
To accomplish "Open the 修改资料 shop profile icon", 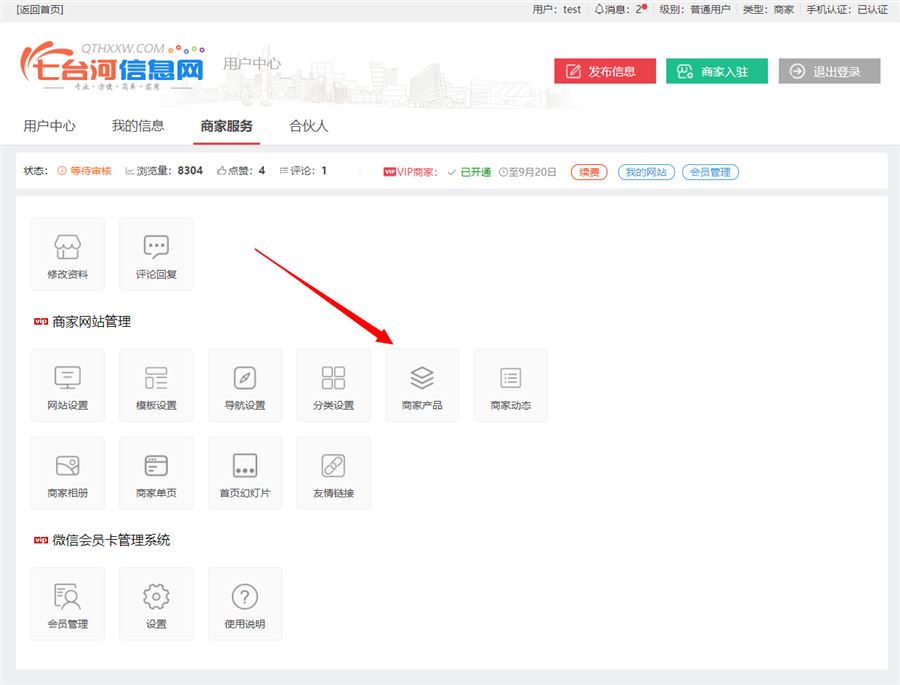I will click(67, 254).
